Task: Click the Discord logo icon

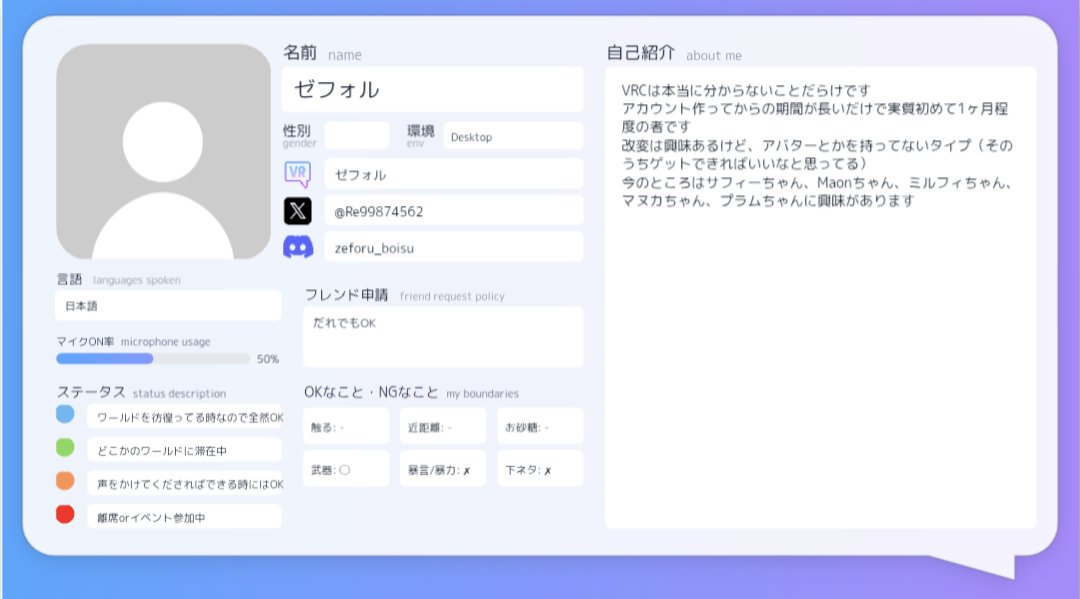Action: click(298, 246)
